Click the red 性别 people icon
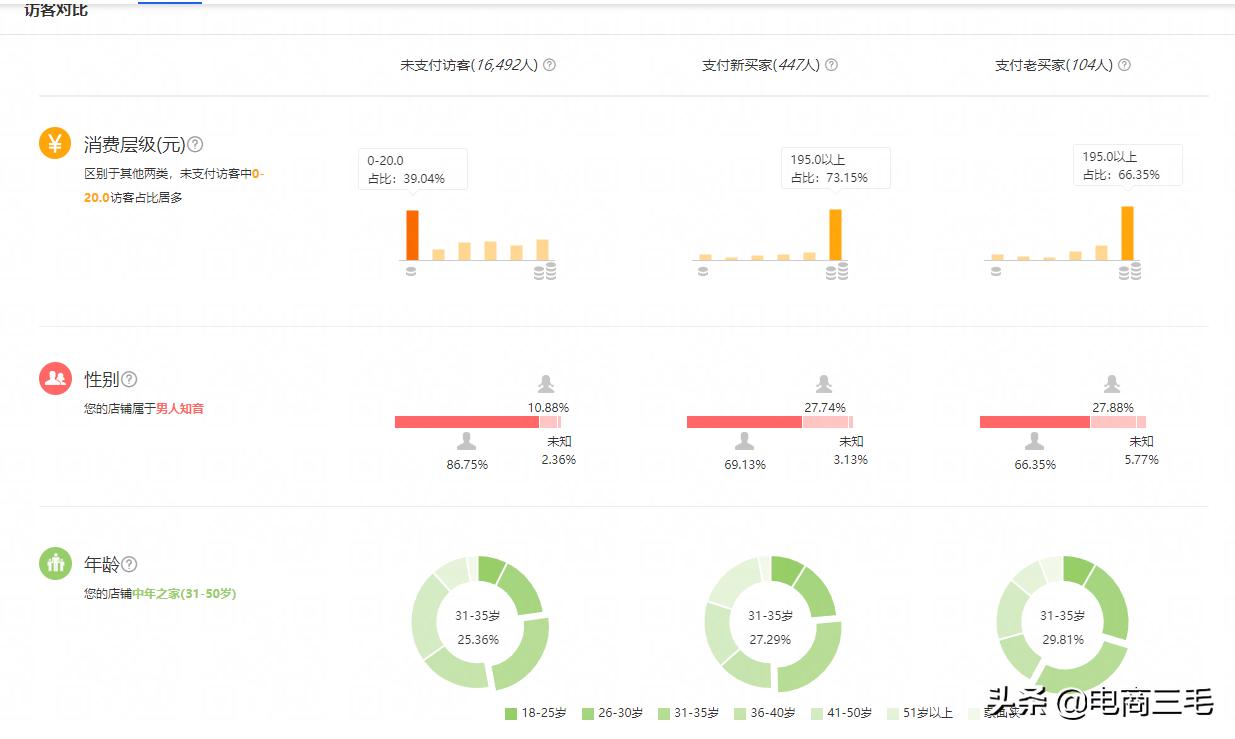1235x739 pixels. click(x=55, y=378)
